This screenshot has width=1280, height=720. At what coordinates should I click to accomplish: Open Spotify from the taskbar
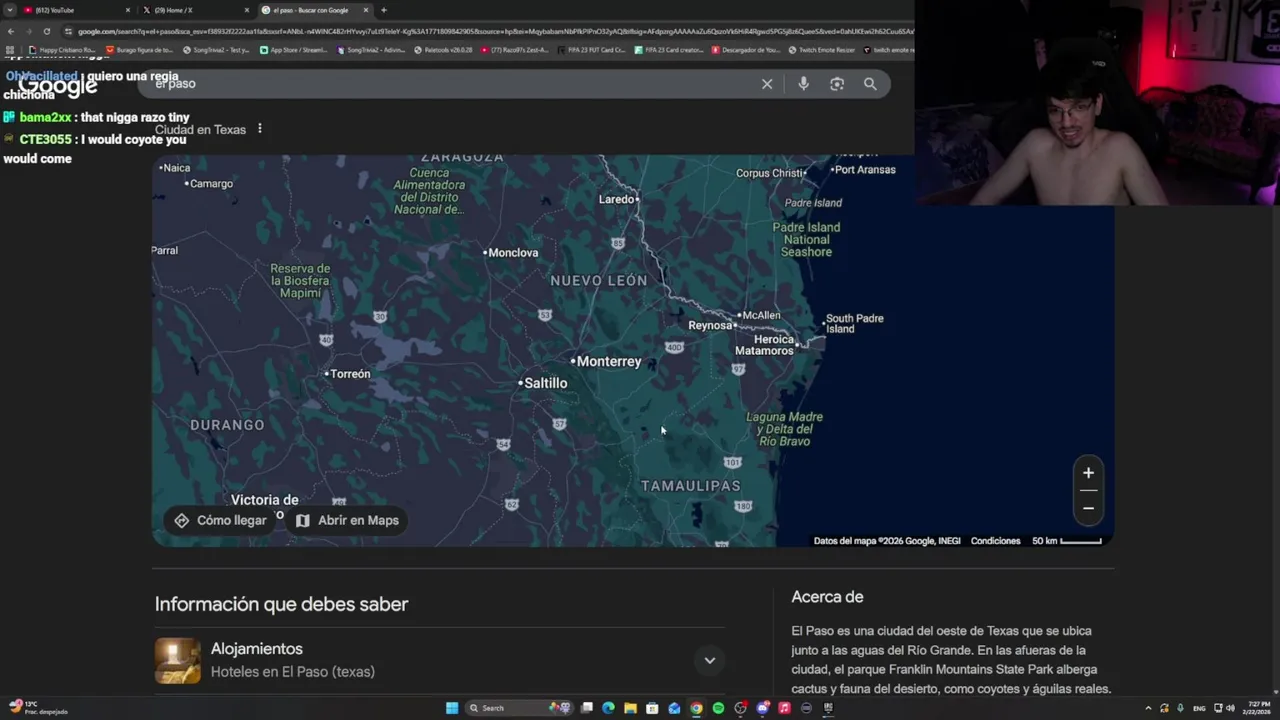coord(718,708)
